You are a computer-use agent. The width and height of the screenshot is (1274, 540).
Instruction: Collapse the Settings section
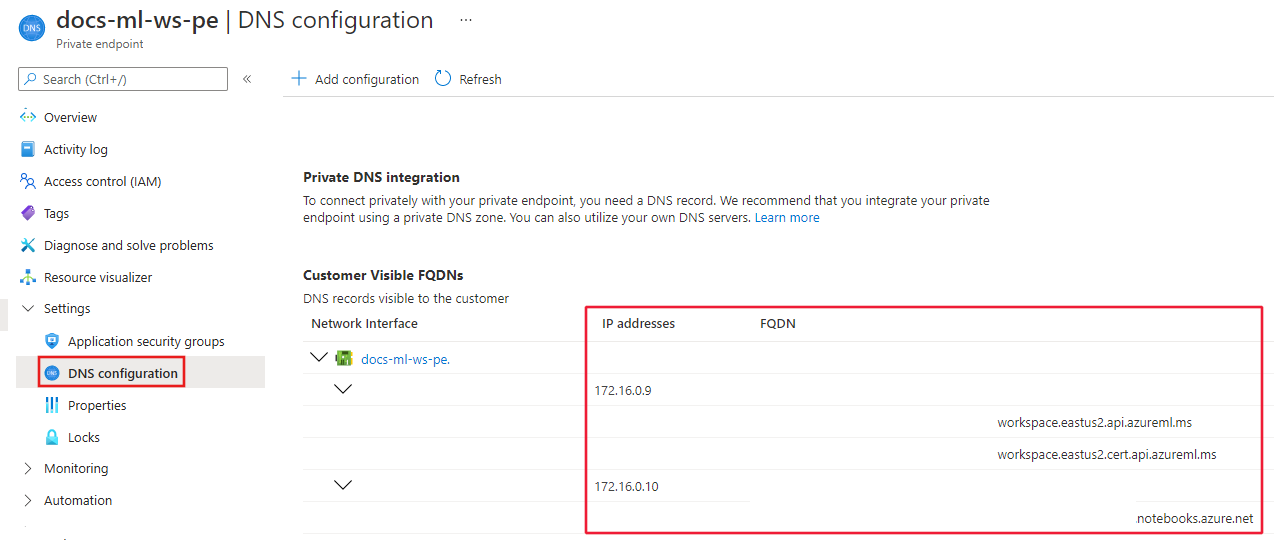(28, 309)
